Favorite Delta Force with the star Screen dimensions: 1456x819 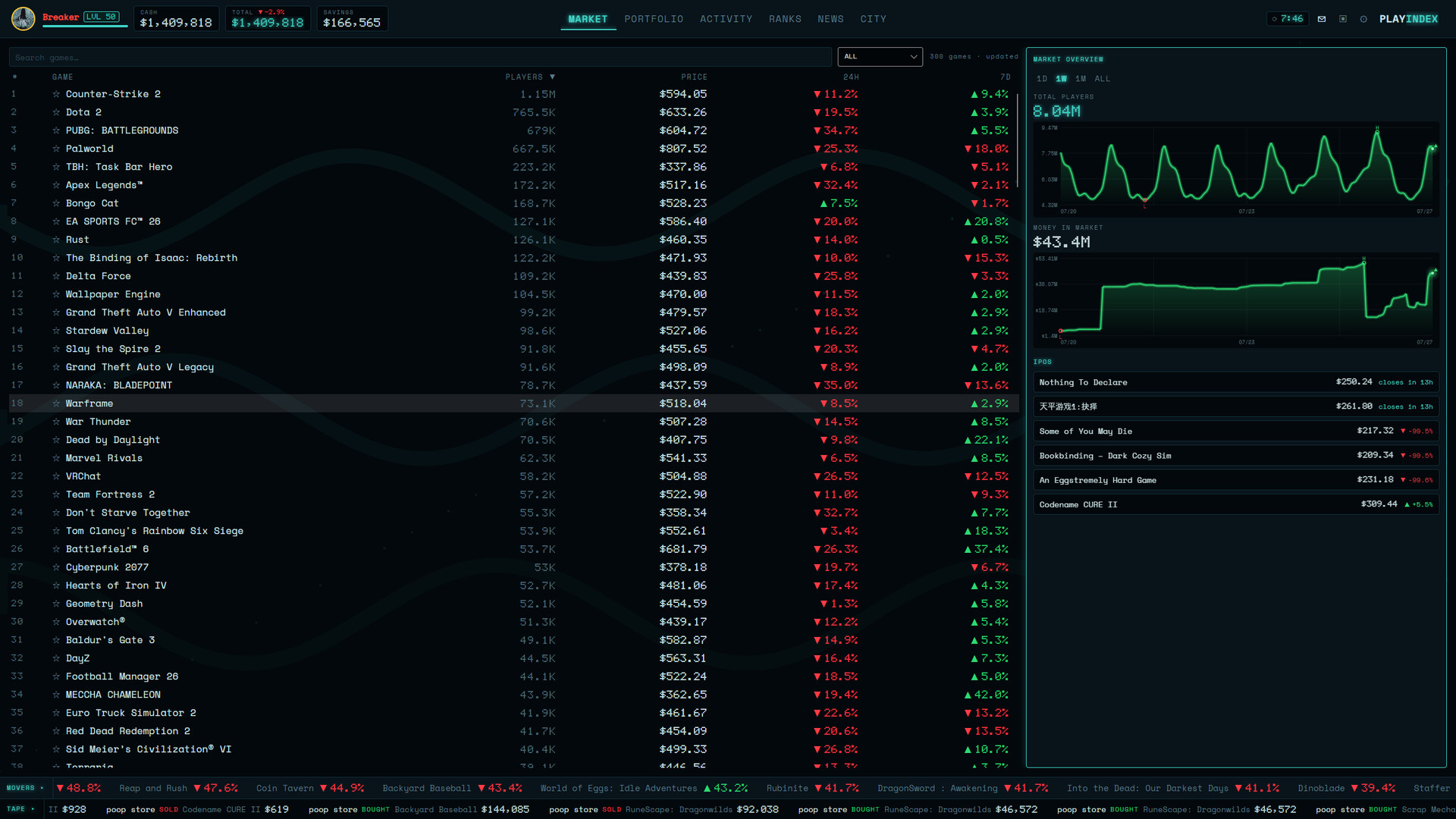(56, 276)
